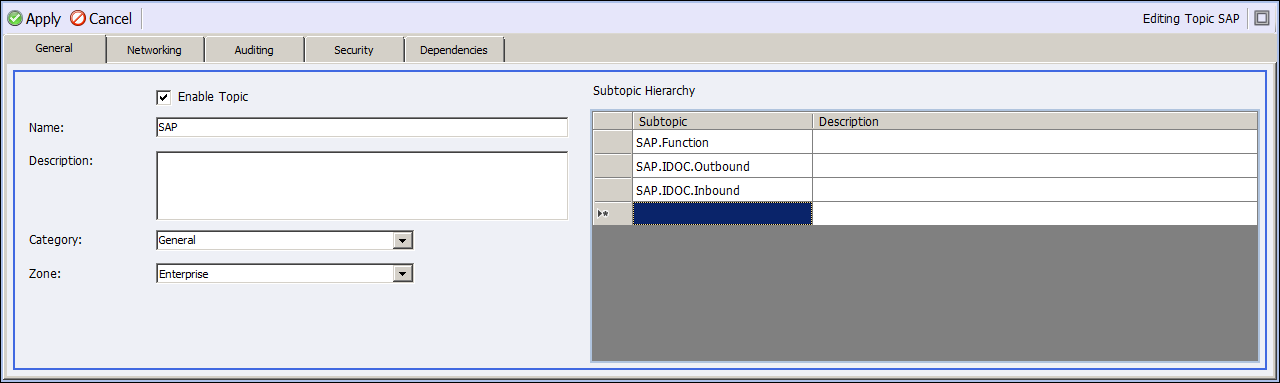The image size is (1280, 383).
Task: Click the row header of SAP.IDOC.Outbound
Action: click(x=613, y=166)
